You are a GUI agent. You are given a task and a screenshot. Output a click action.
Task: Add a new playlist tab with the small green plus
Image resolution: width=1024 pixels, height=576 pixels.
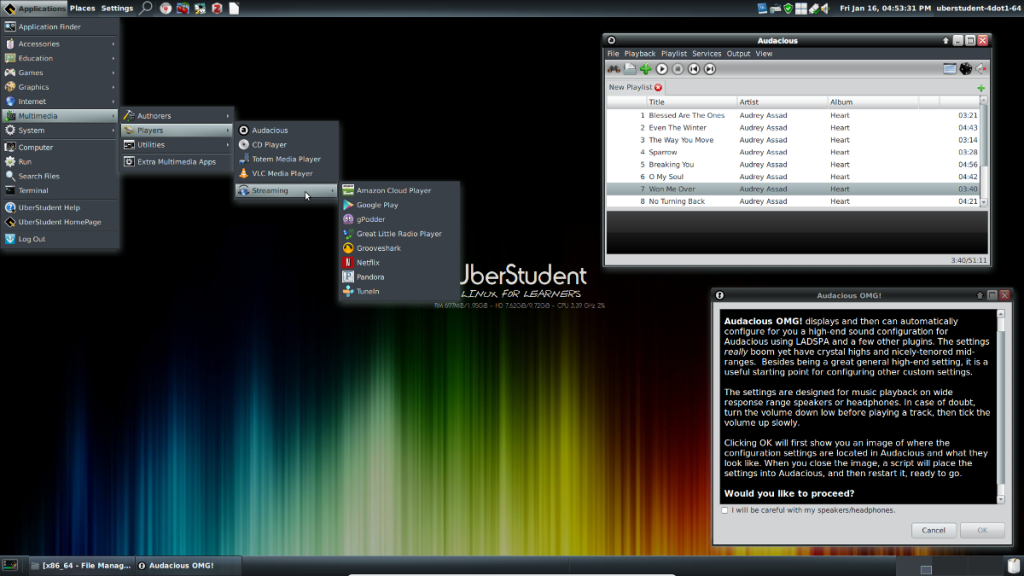[x=981, y=88]
